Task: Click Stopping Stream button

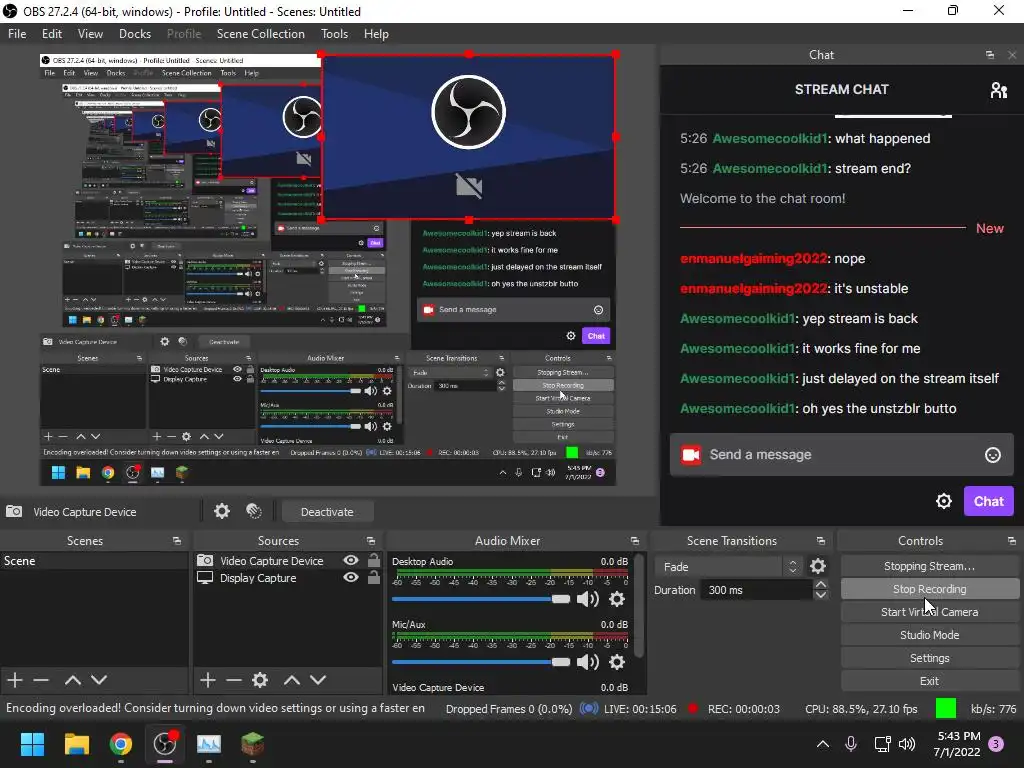Action: pos(929,566)
